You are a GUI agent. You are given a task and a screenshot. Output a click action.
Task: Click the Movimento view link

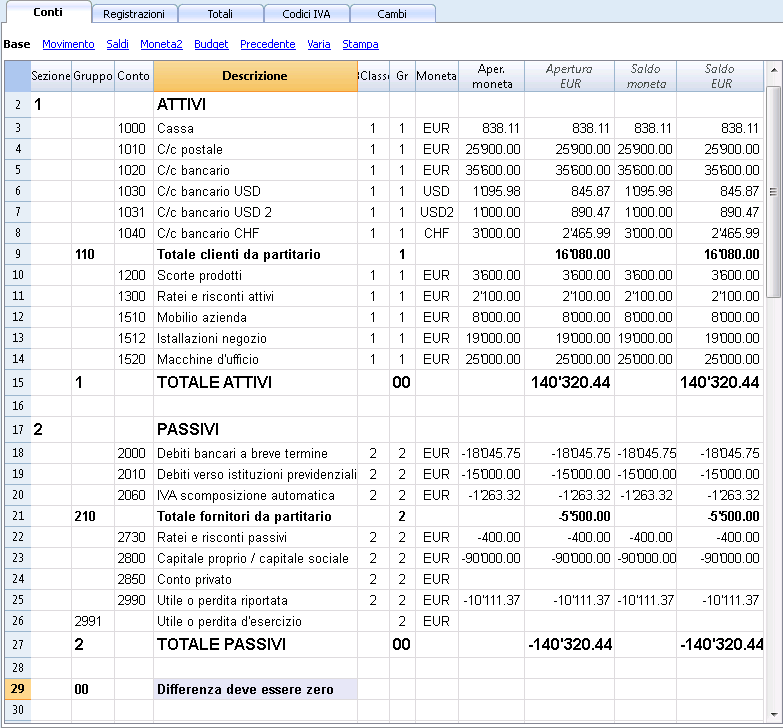point(68,44)
